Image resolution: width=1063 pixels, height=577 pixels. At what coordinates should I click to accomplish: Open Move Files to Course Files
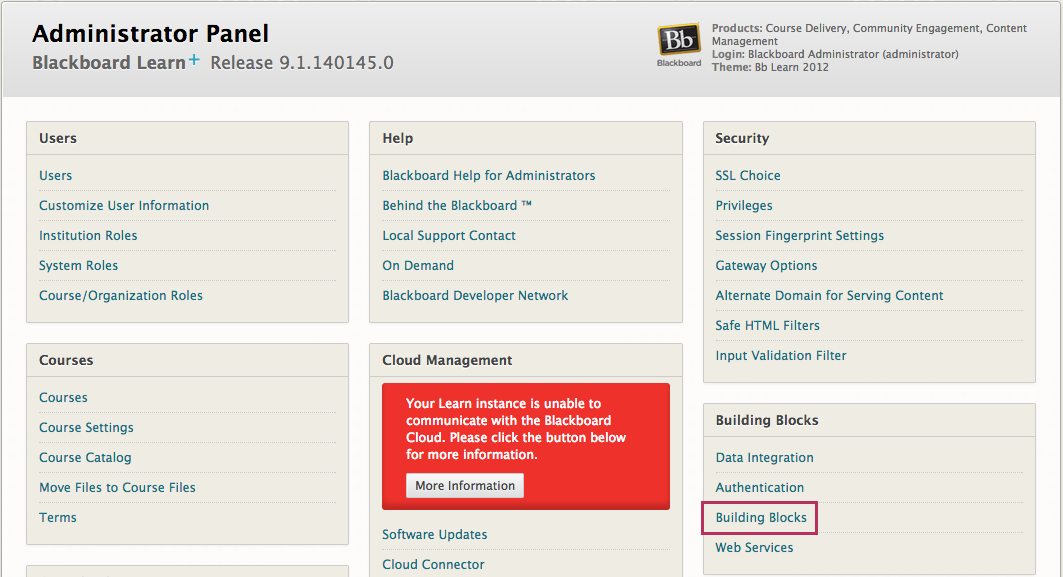point(117,488)
